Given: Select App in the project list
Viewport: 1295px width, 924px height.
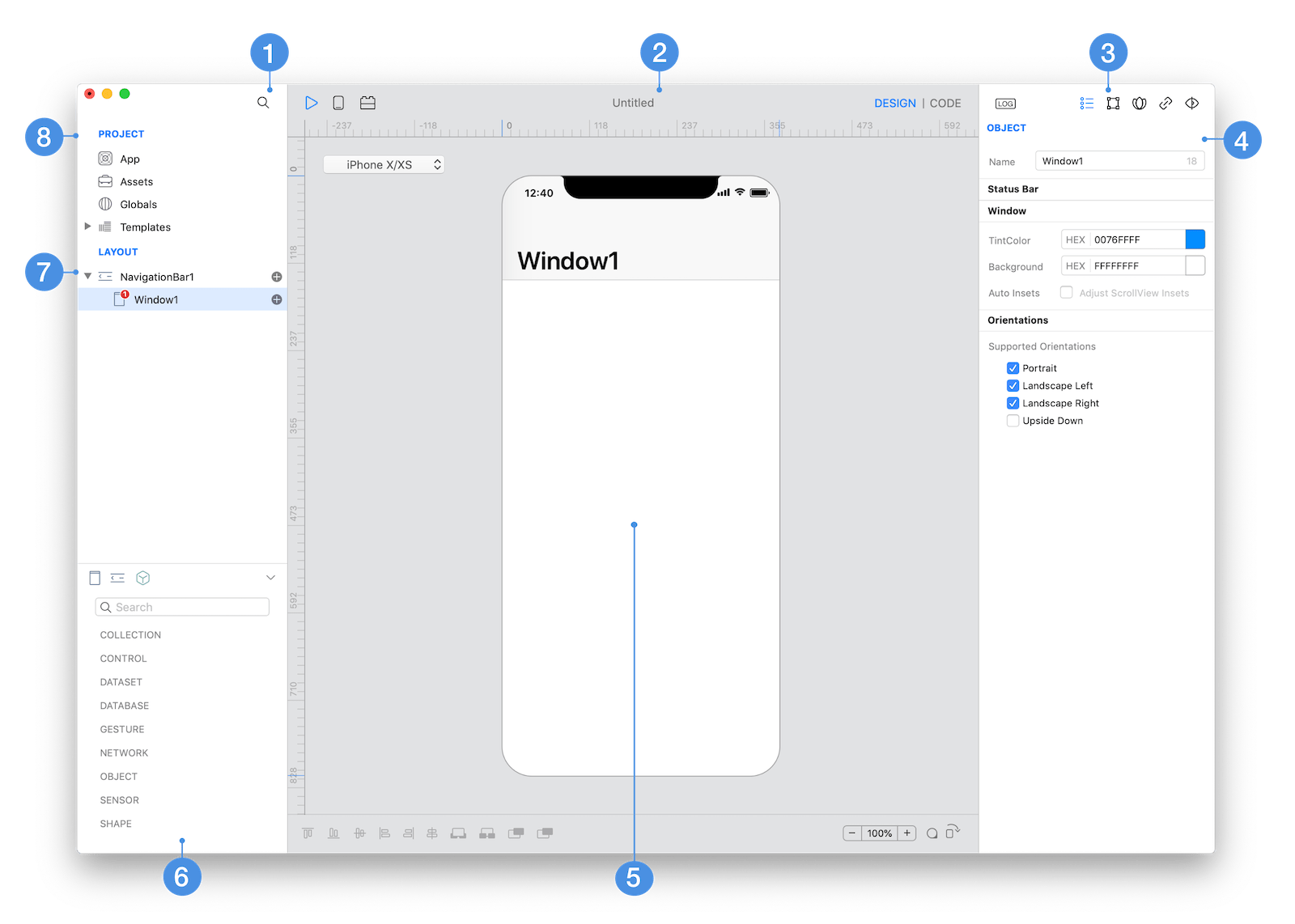Looking at the screenshot, I should (129, 159).
